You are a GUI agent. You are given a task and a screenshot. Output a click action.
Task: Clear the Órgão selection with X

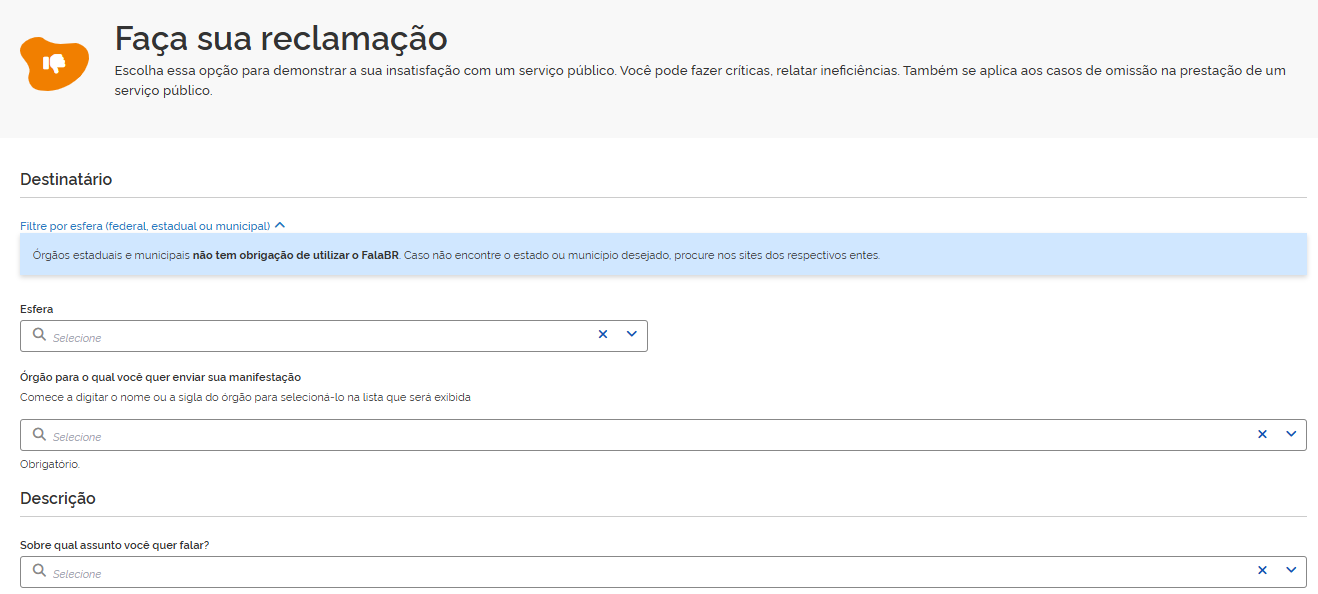(1262, 434)
